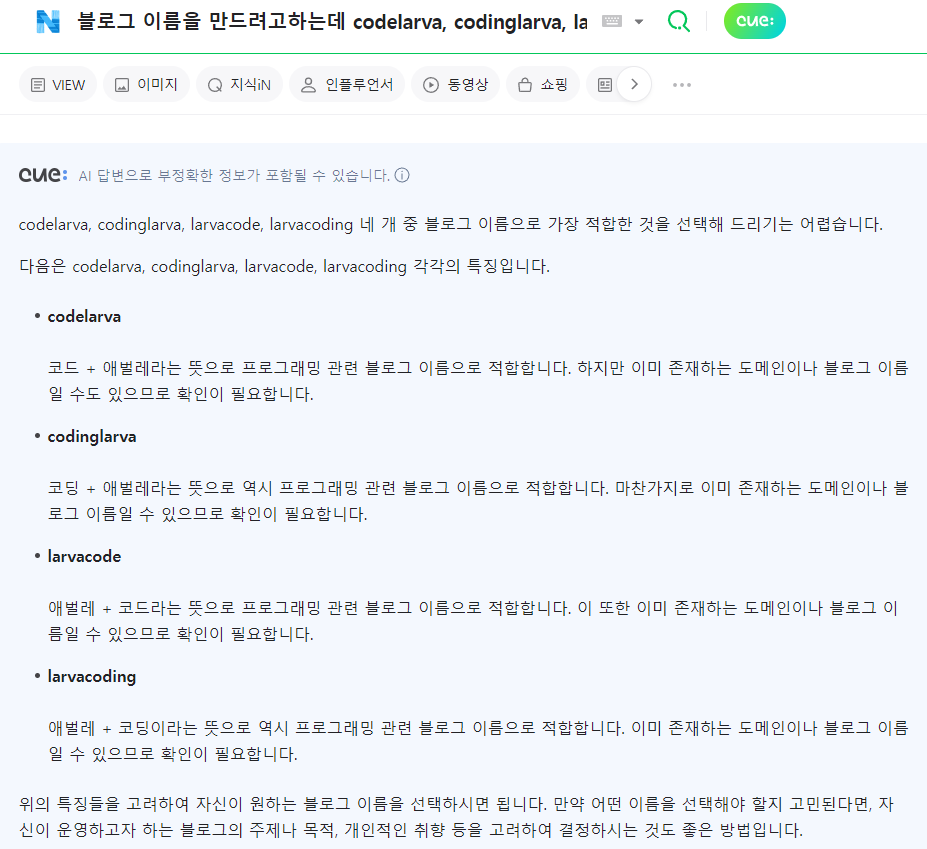Image resolution: width=927 pixels, height=849 pixels.
Task: Click the larvacode bullet heading
Action: pyautogui.click(x=84, y=557)
